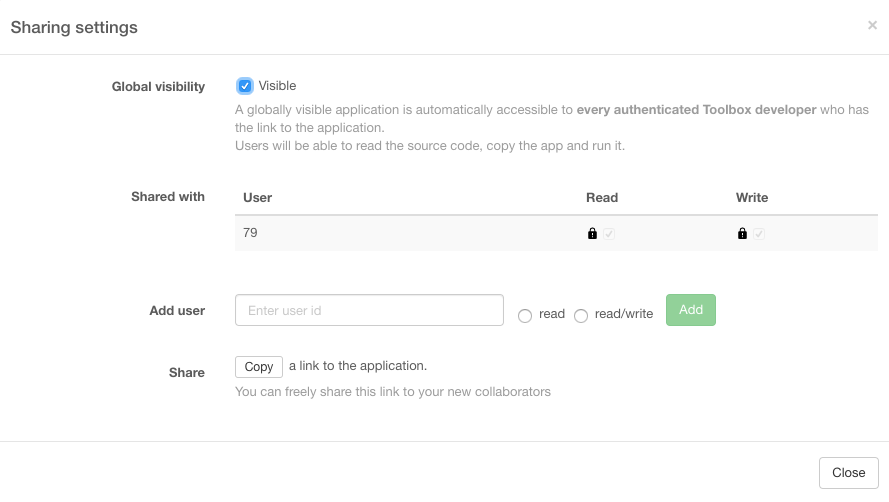889x502 pixels.
Task: Click the read/write radio label text
Action: [x=624, y=314]
